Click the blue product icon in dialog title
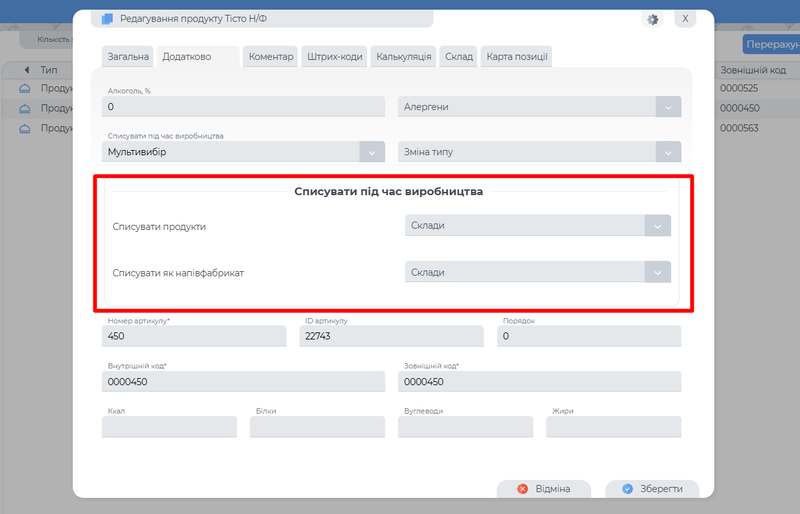The height and width of the screenshot is (514, 800). point(108,19)
